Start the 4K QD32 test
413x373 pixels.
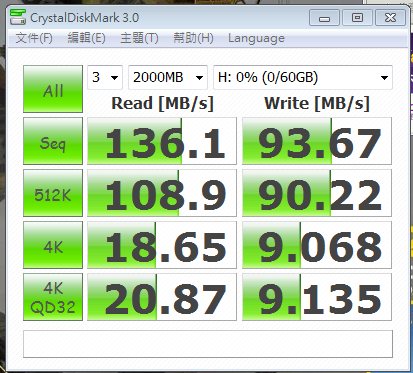pos(53,297)
